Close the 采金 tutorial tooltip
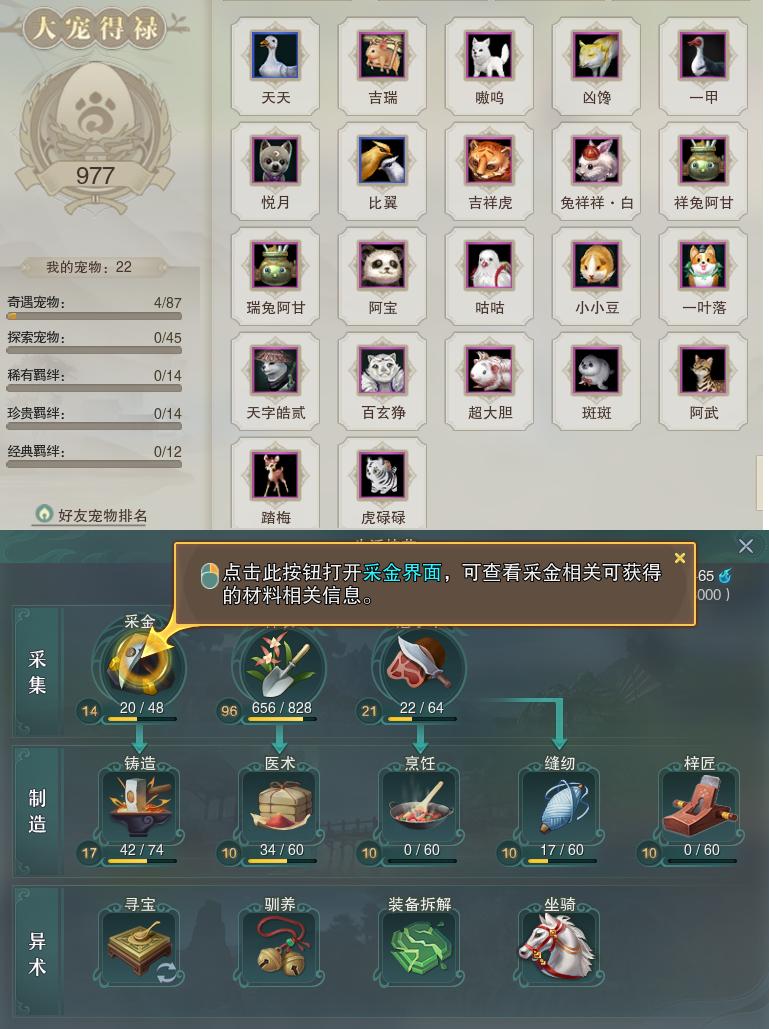Screen dimensions: 769x1029 pyautogui.click(x=680, y=558)
